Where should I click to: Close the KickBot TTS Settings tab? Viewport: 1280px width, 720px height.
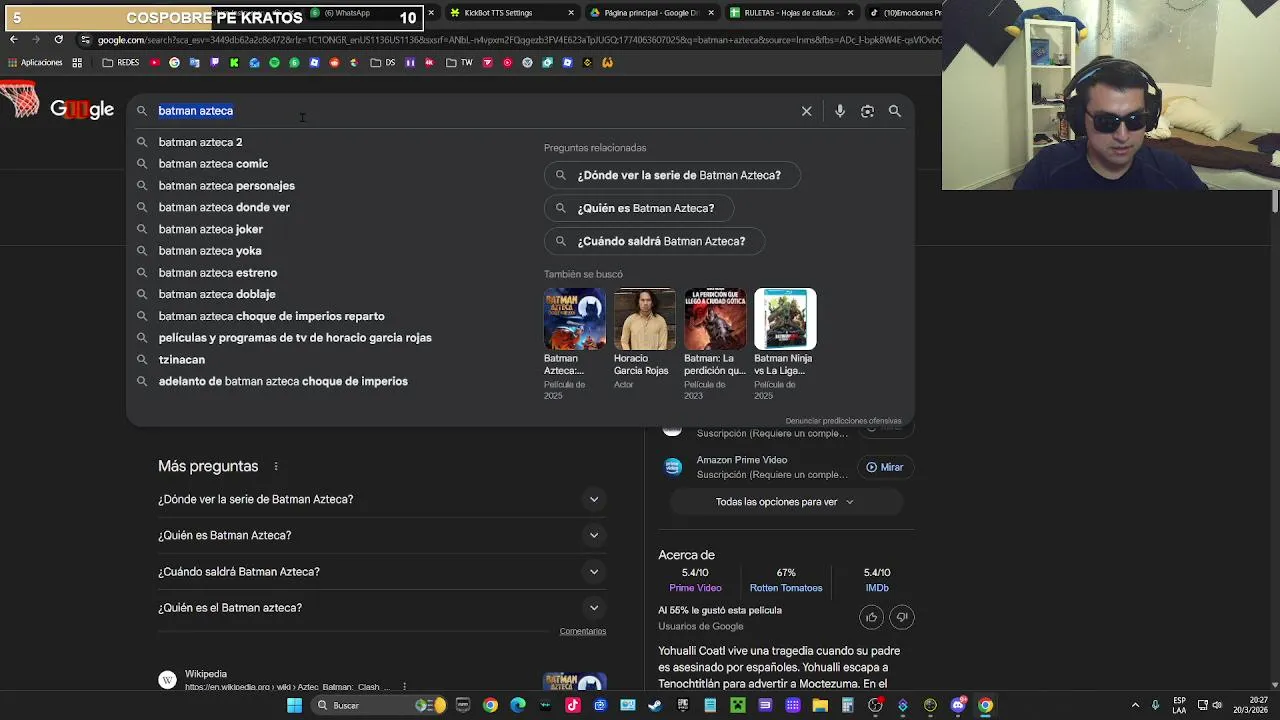coord(571,13)
